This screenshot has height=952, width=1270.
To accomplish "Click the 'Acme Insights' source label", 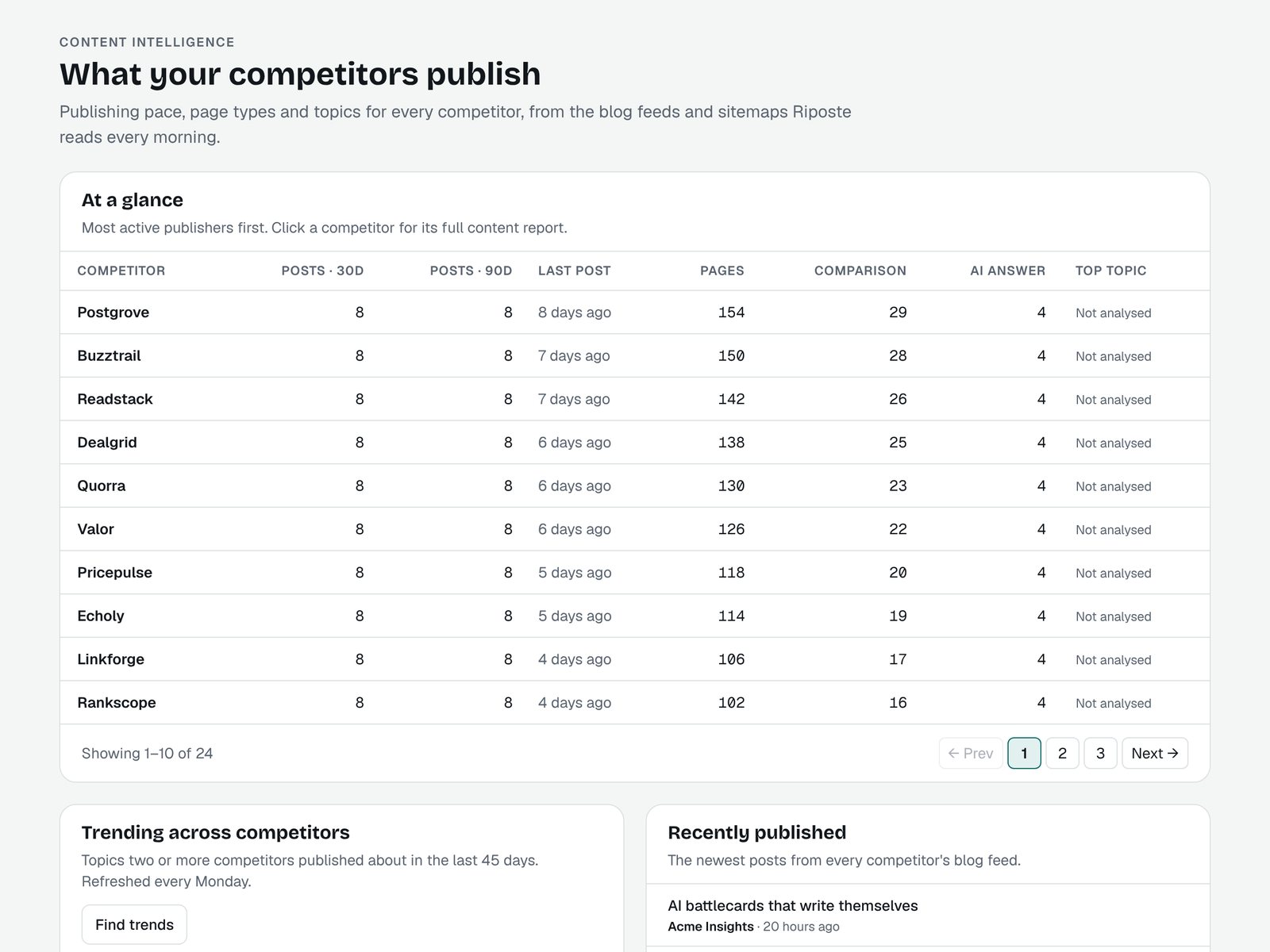I will coord(711,927).
